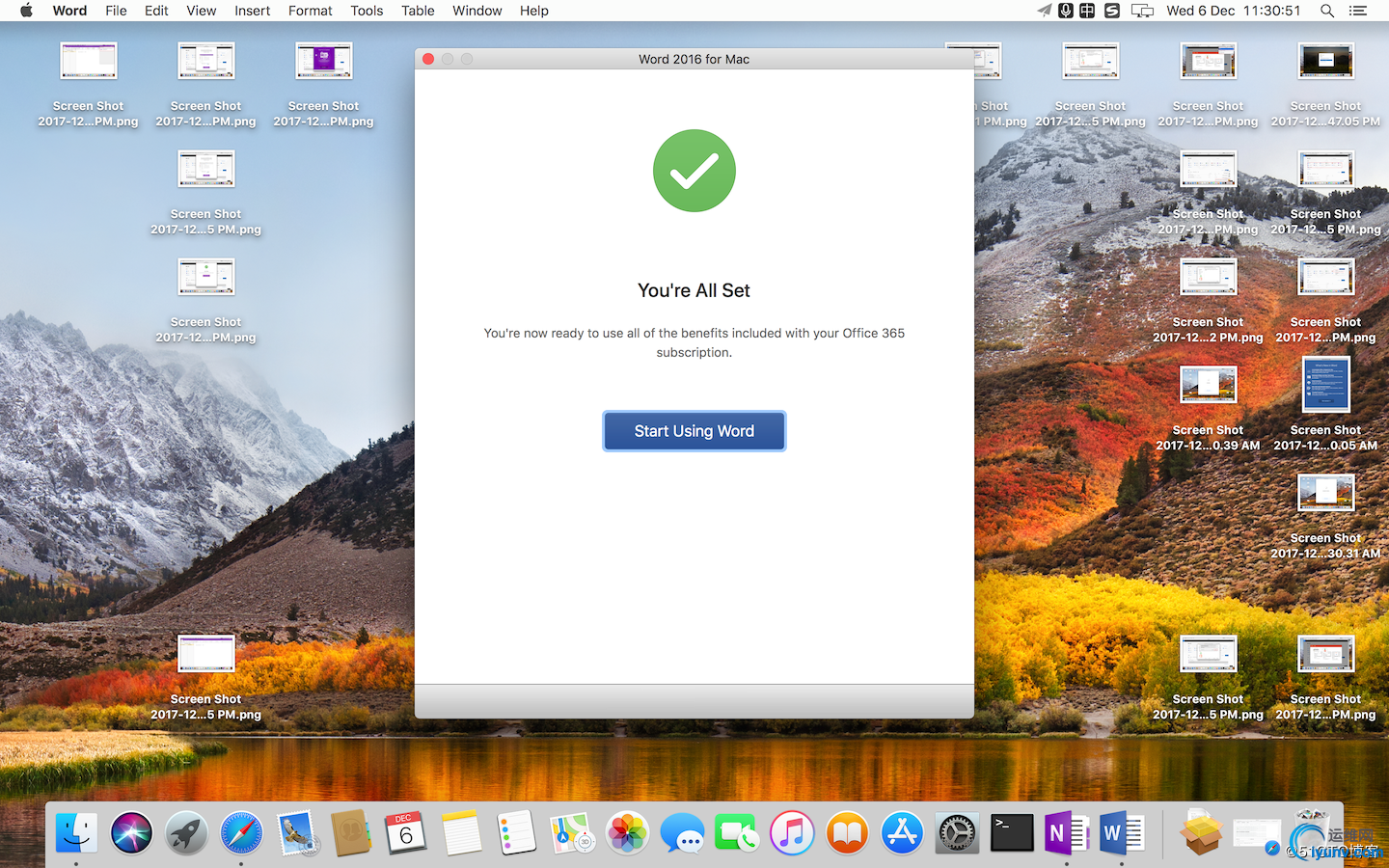Launch Siri from the Dock
The width and height of the screenshot is (1389, 868).
(131, 833)
